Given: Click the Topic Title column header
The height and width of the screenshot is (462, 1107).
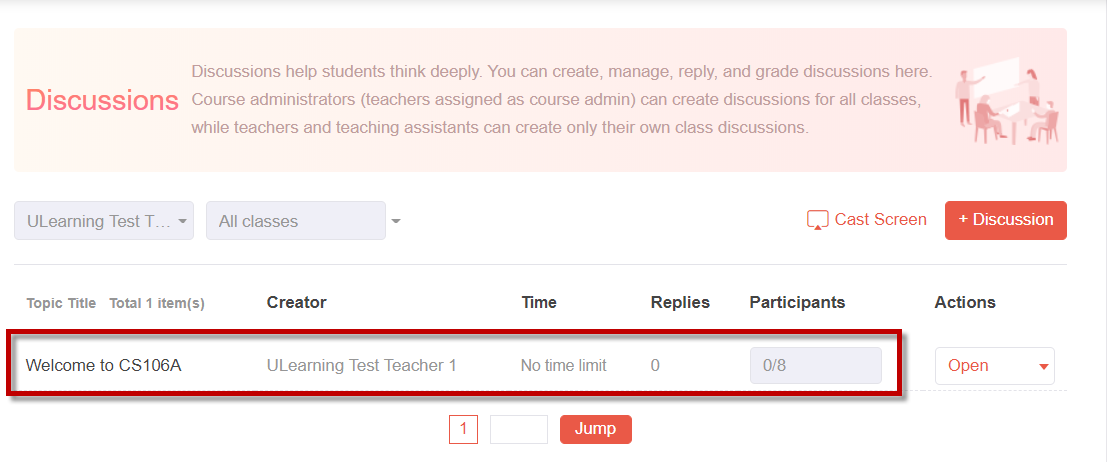Looking at the screenshot, I should [x=61, y=303].
